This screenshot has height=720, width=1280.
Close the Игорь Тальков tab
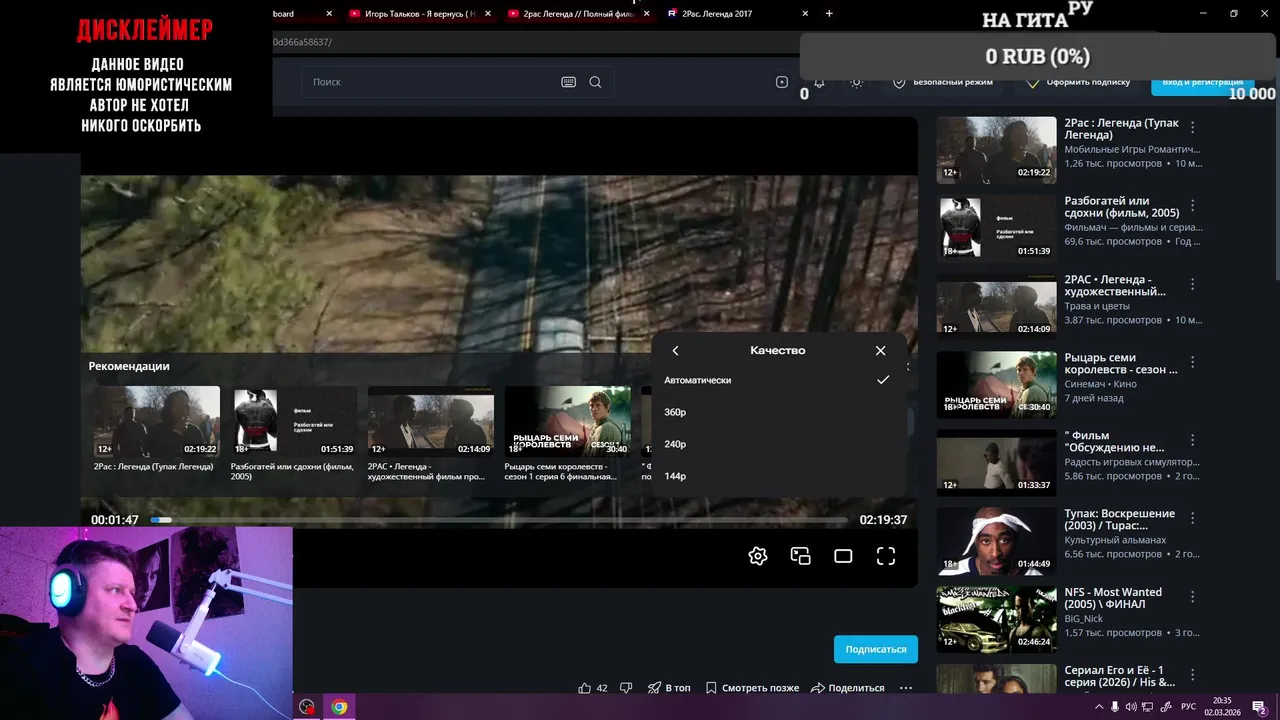coord(487,14)
